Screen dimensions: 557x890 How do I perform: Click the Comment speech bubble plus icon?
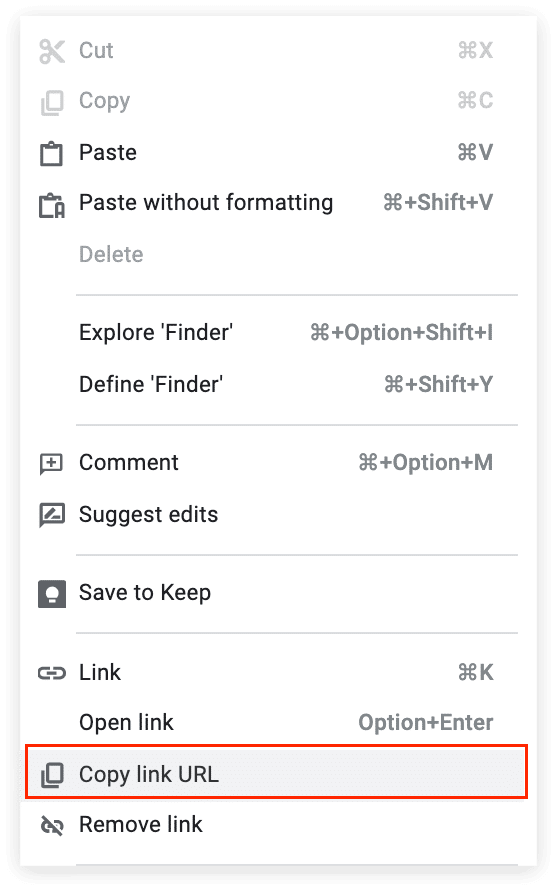pos(52,464)
